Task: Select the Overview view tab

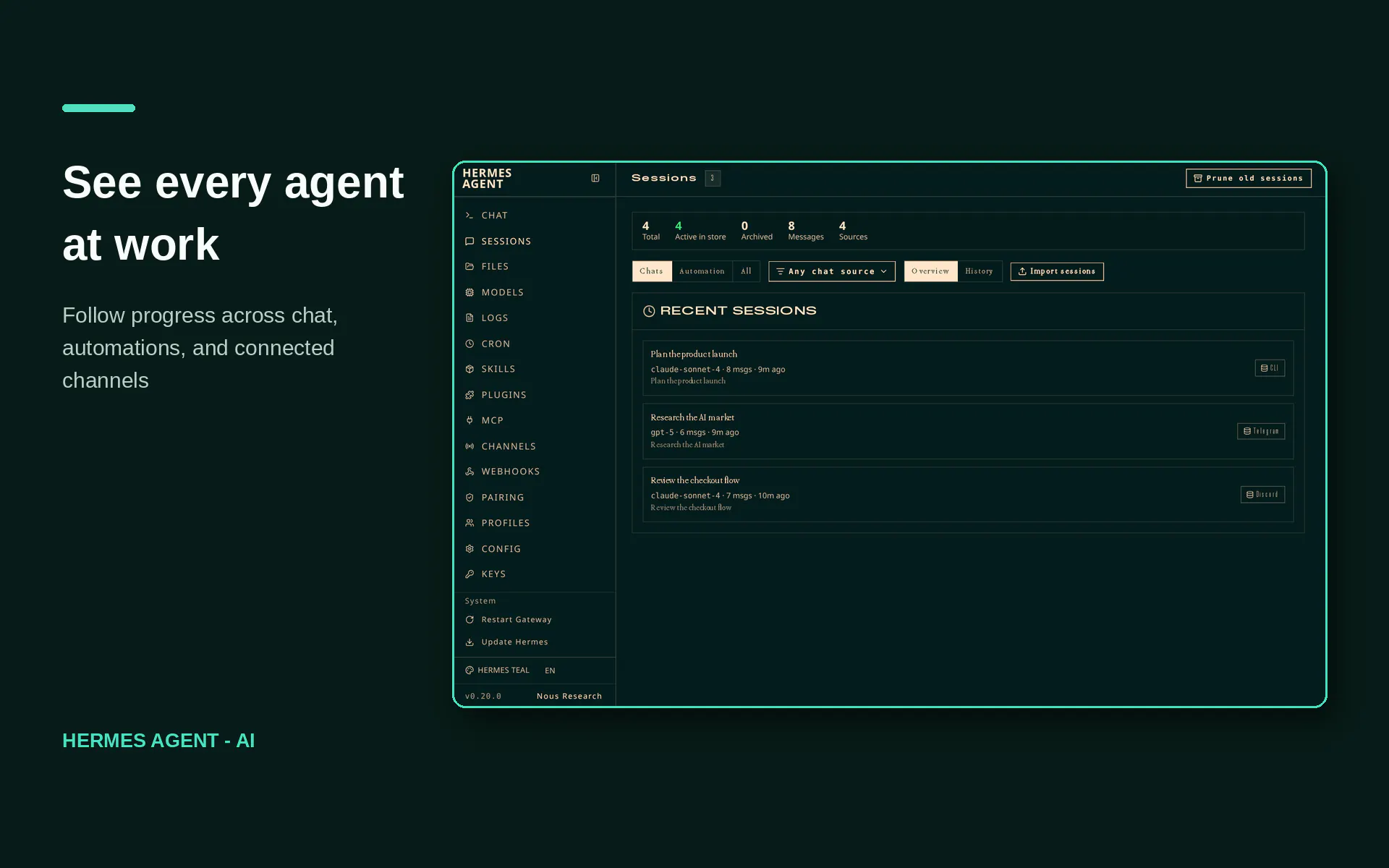Action: [930, 271]
